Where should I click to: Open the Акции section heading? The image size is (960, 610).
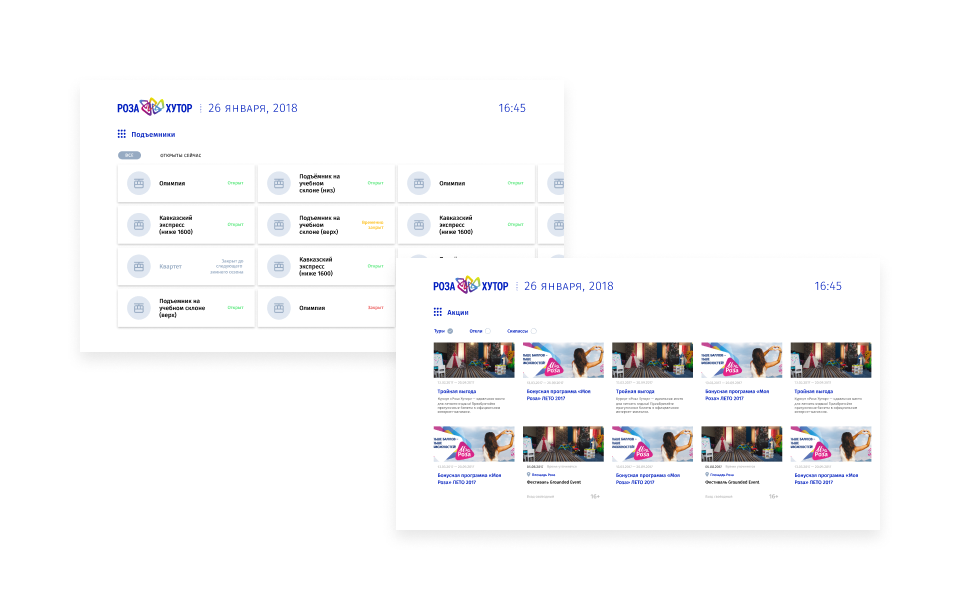tap(457, 312)
